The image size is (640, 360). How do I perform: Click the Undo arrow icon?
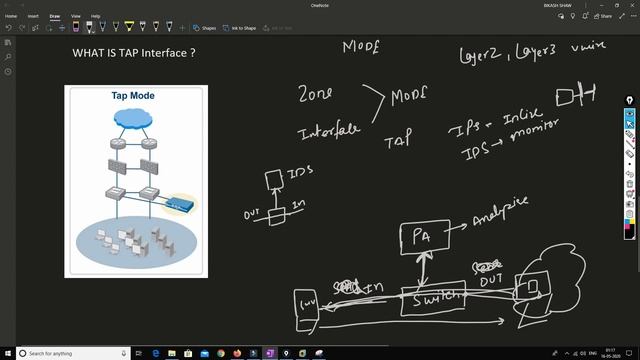click(9, 28)
